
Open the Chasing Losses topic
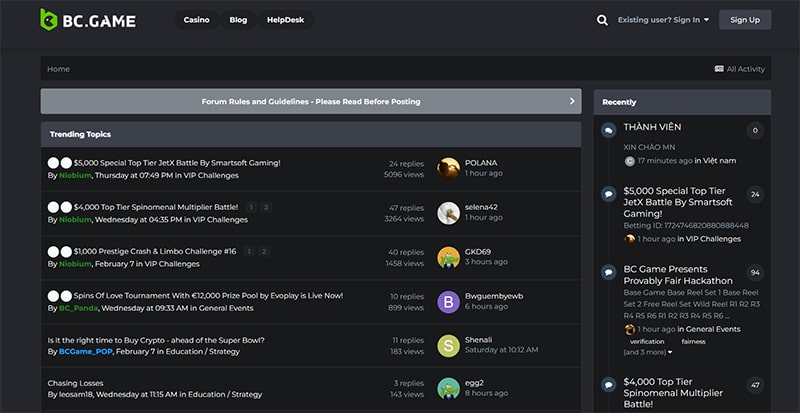[x=76, y=383]
